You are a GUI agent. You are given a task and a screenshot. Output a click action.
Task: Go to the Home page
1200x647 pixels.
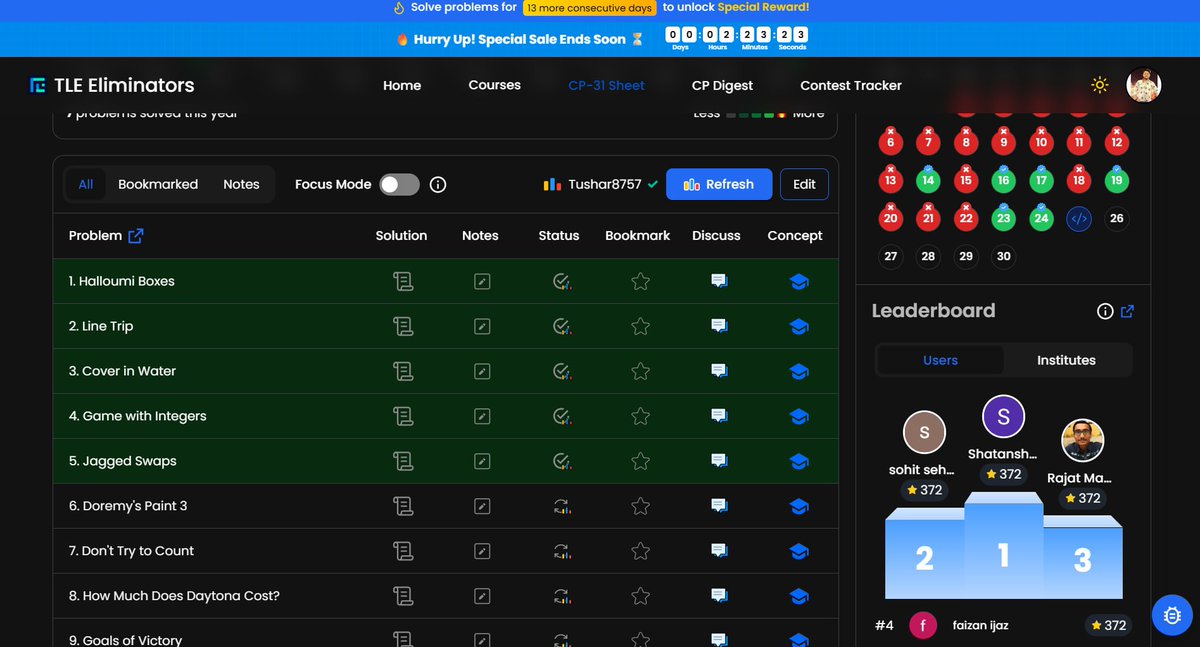coord(402,85)
